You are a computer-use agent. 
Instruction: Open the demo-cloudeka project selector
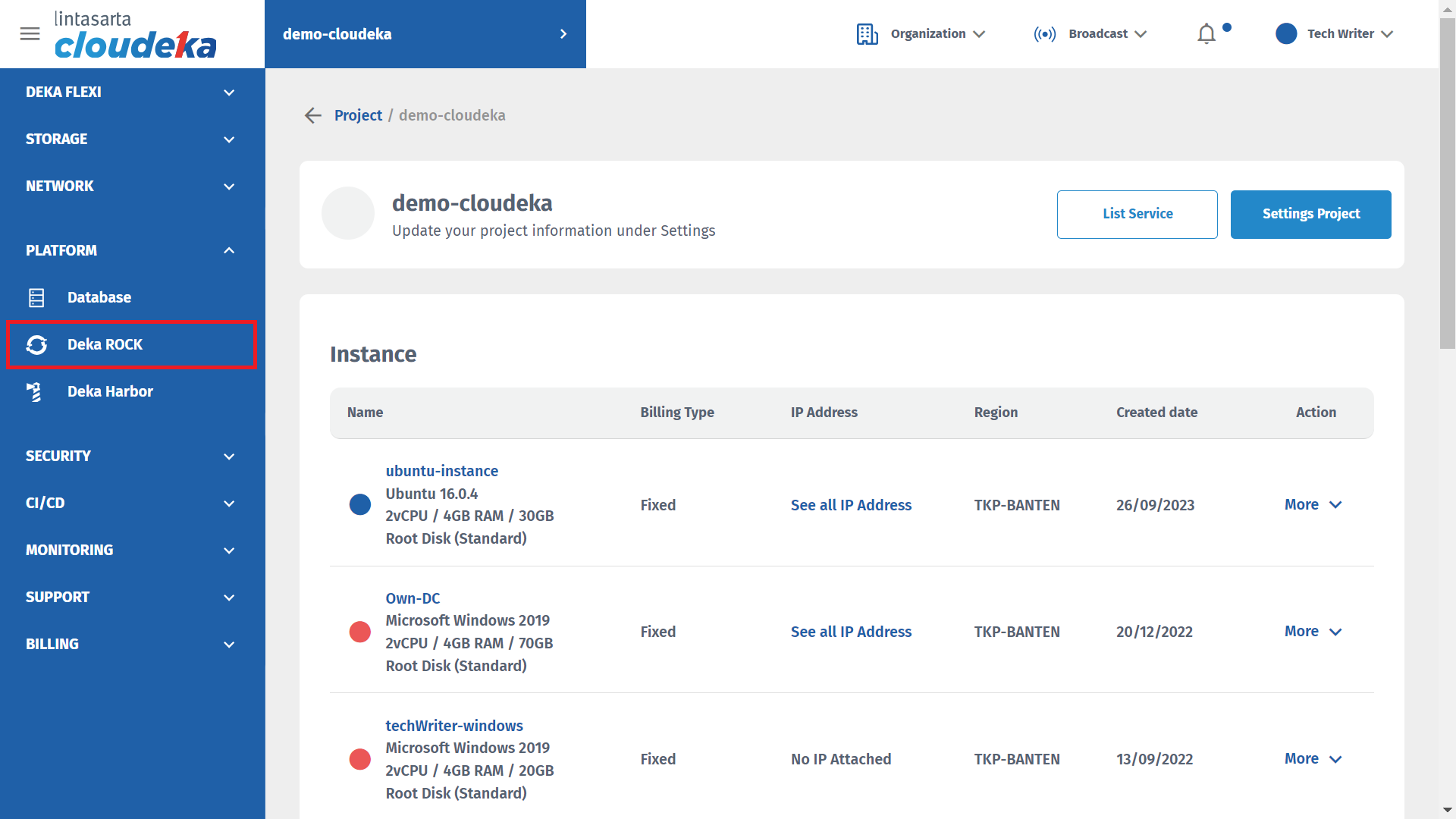pyautogui.click(x=425, y=34)
